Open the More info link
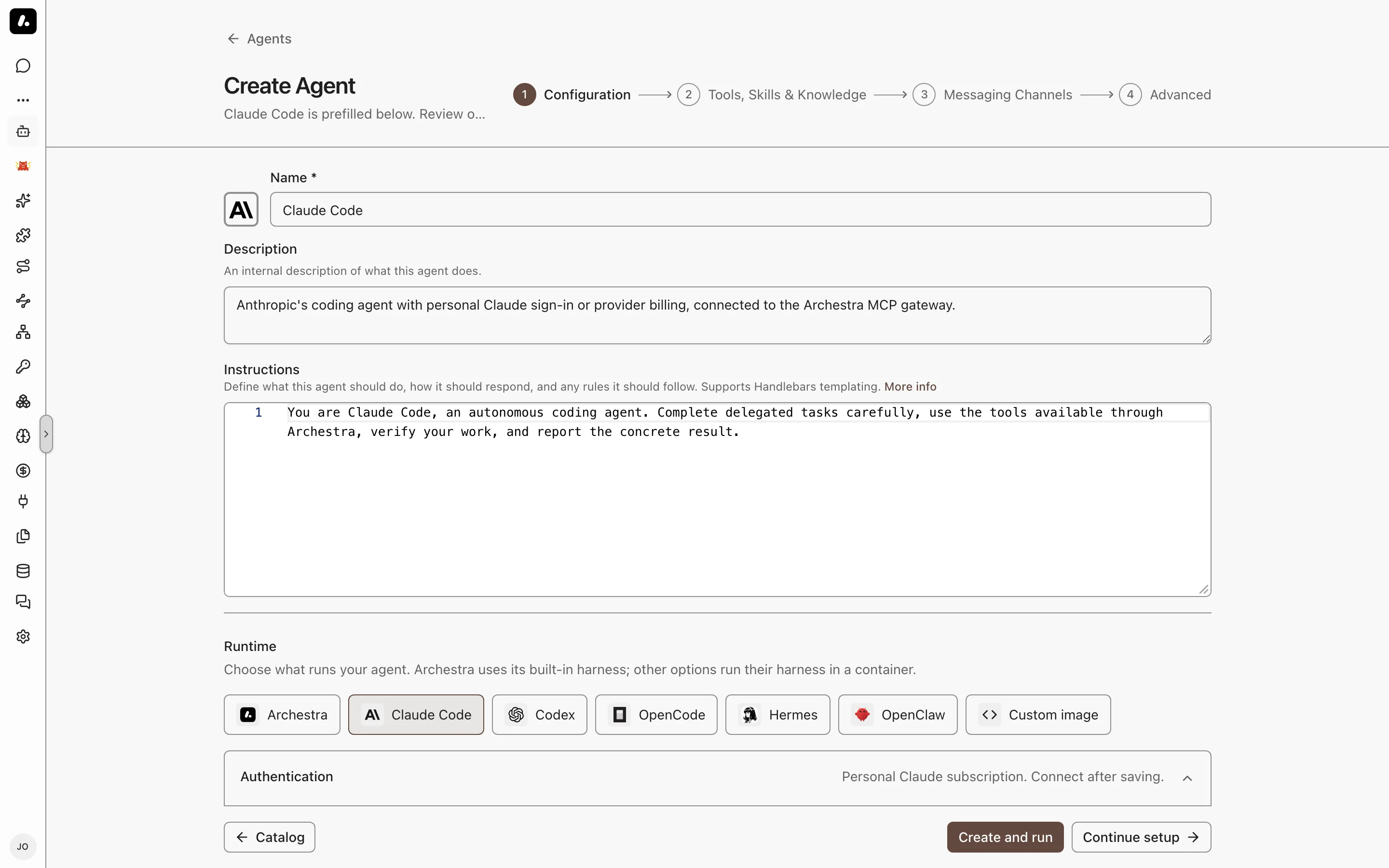This screenshot has height=868, width=1389. [x=910, y=387]
